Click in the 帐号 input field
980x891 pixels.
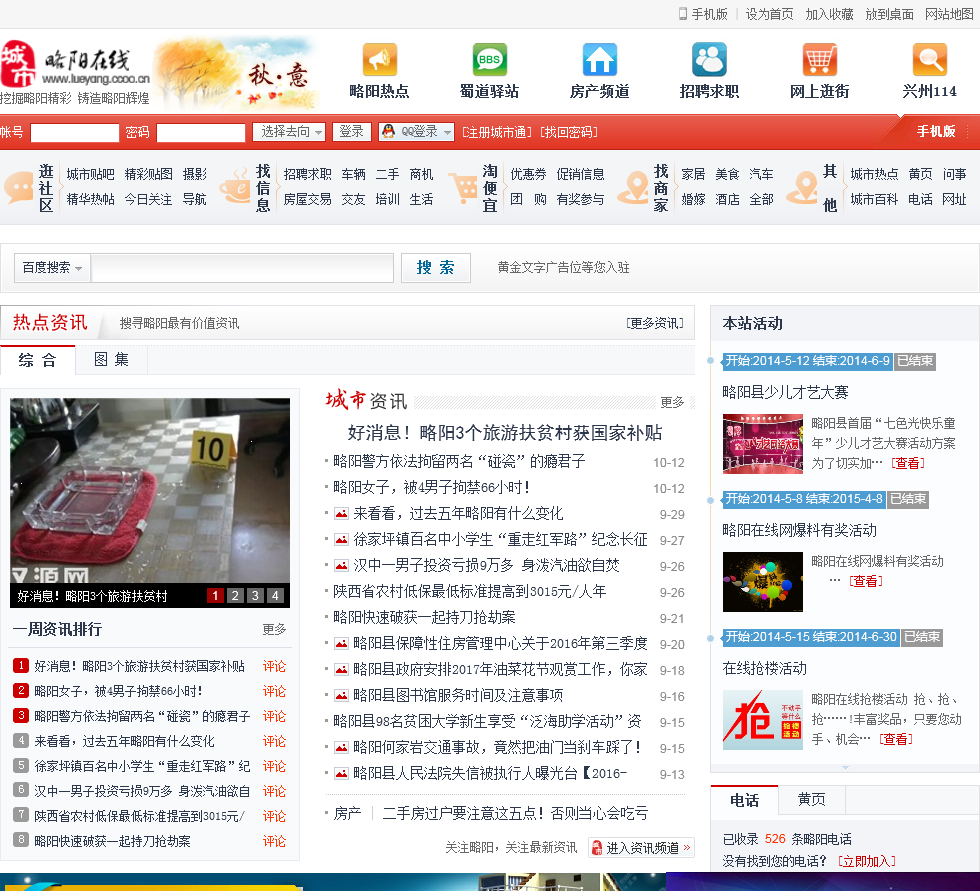click(x=74, y=132)
